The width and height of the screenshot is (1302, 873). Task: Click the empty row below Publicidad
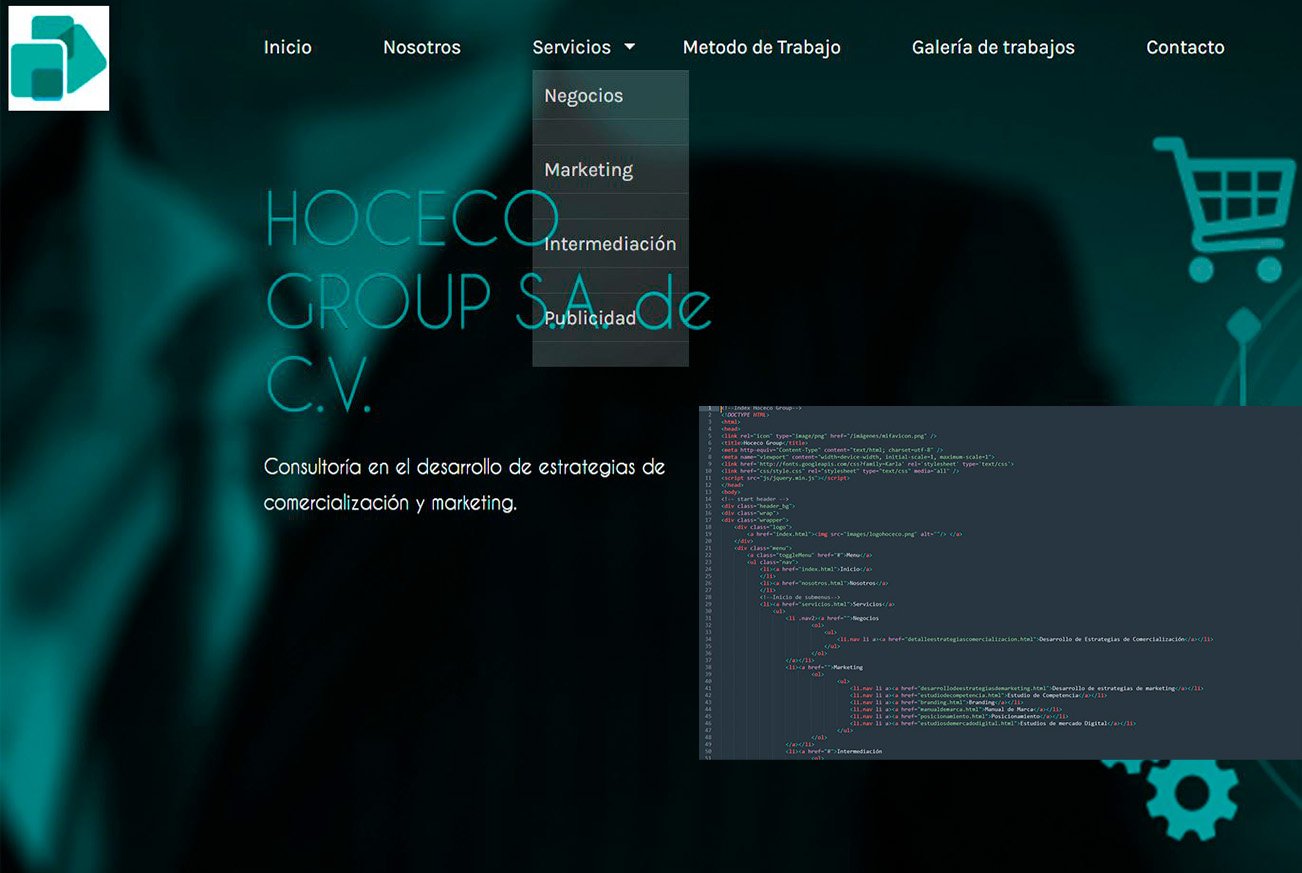(610, 354)
